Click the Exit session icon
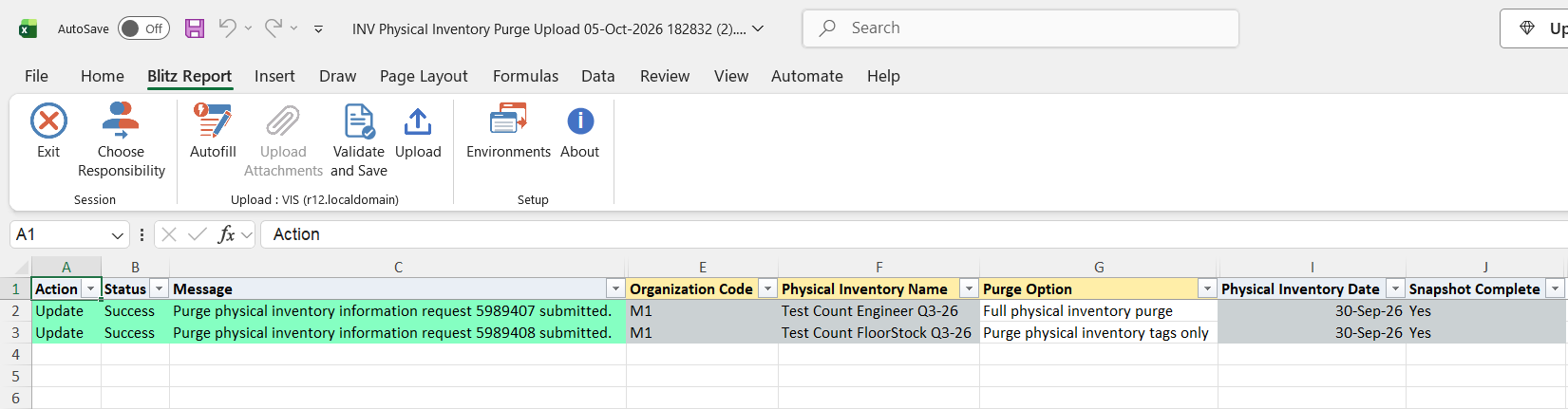The width and height of the screenshot is (1568, 409). (x=48, y=121)
